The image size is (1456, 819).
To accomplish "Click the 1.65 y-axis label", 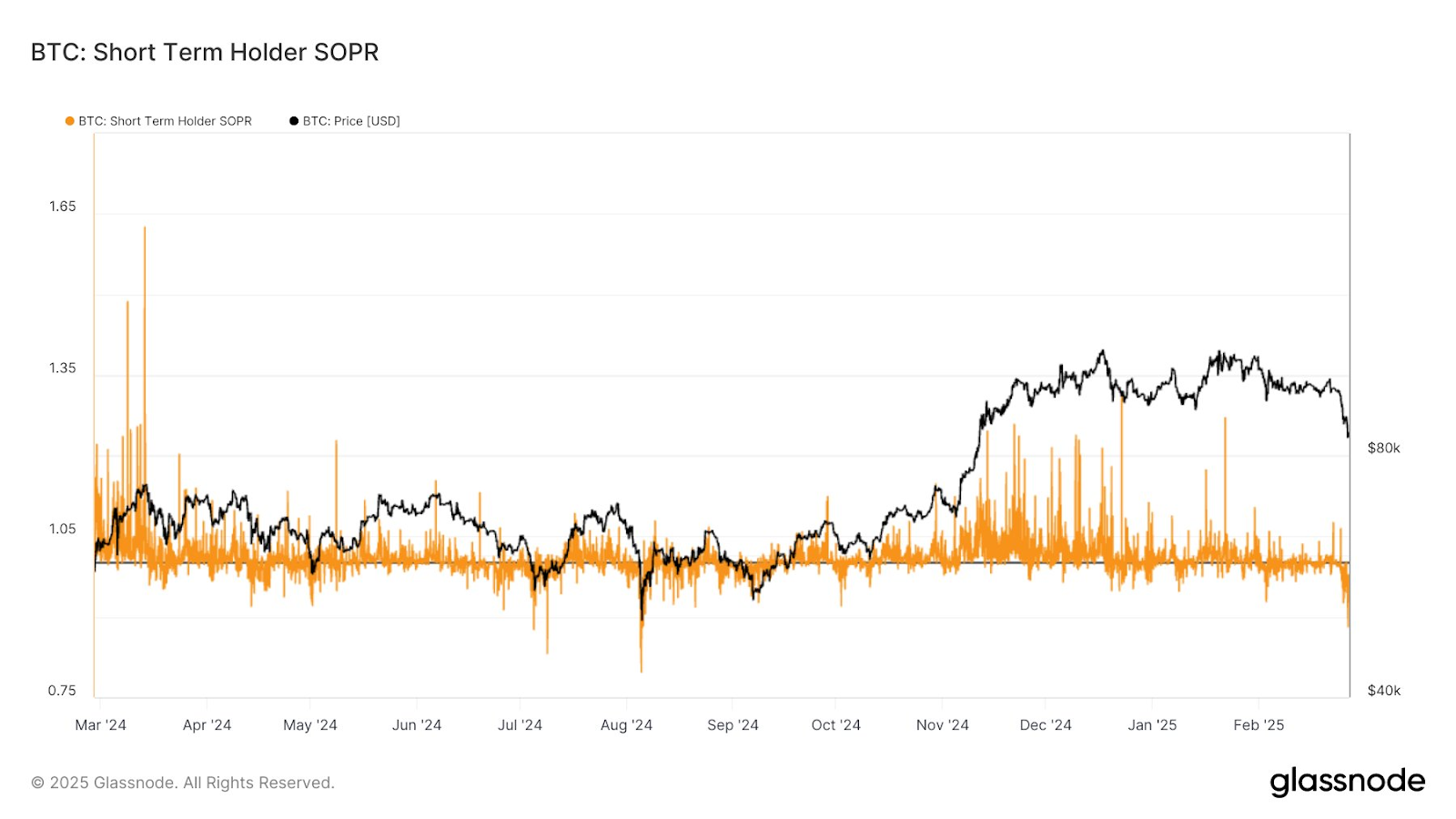I will pos(63,207).
